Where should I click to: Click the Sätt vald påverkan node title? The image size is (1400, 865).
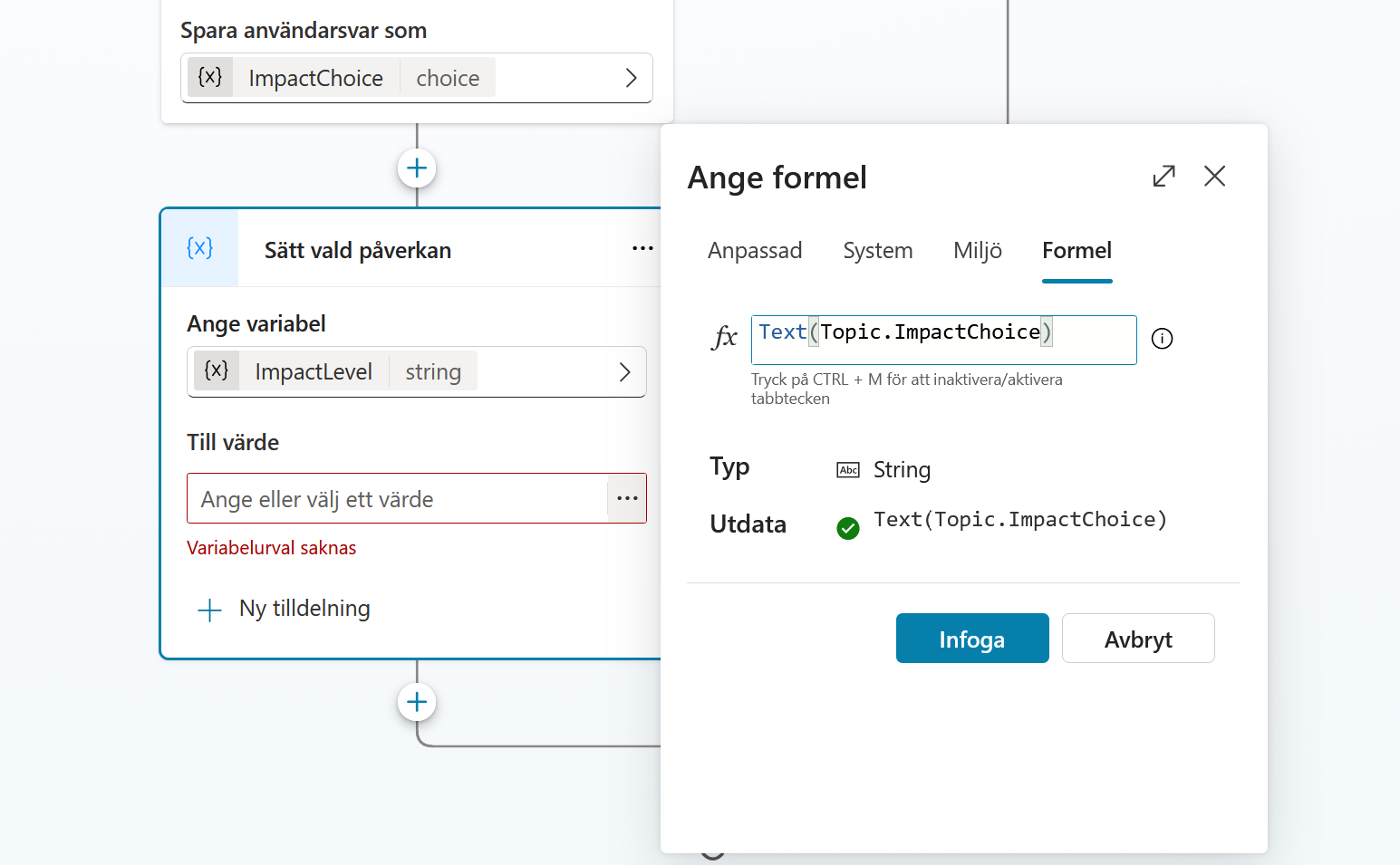(x=358, y=250)
